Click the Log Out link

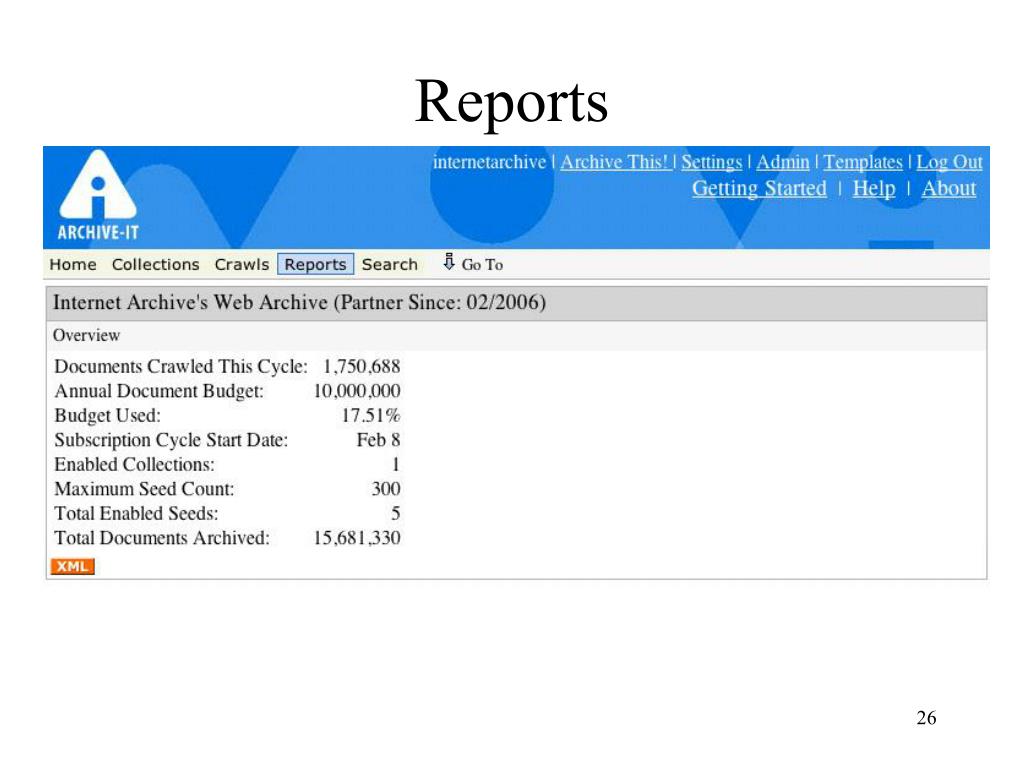point(949,162)
